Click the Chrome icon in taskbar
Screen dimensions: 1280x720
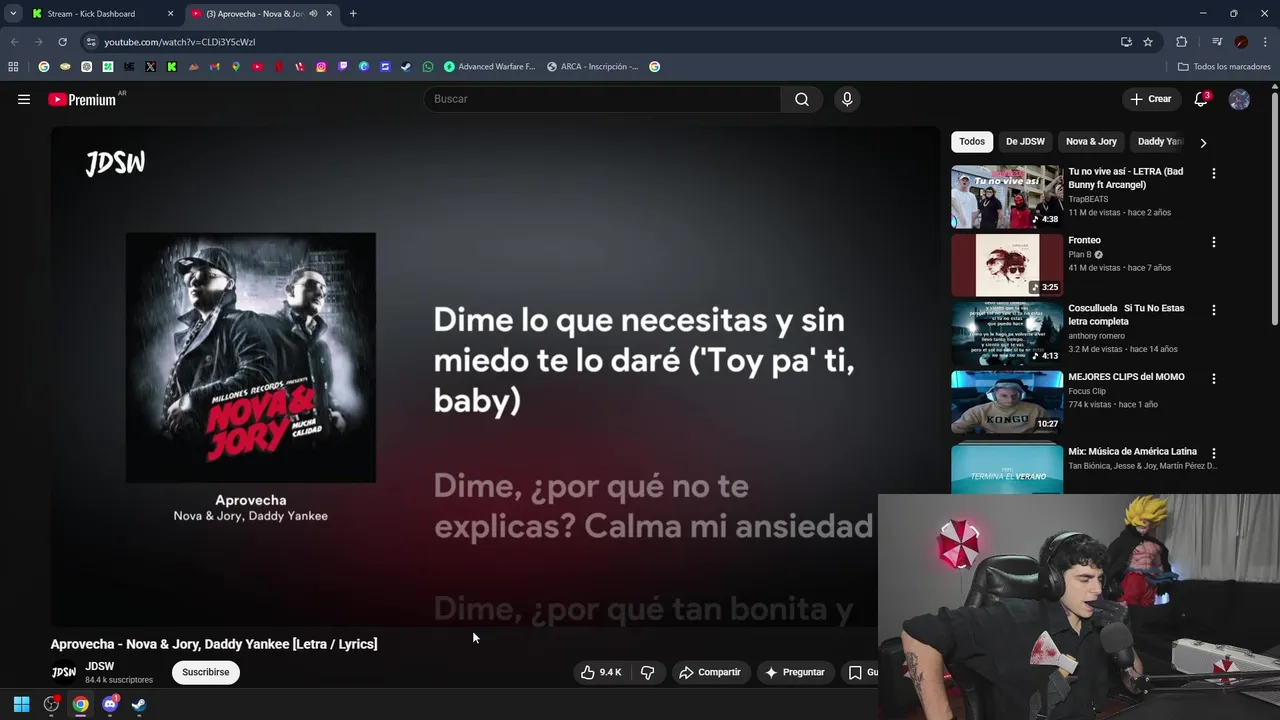80,704
